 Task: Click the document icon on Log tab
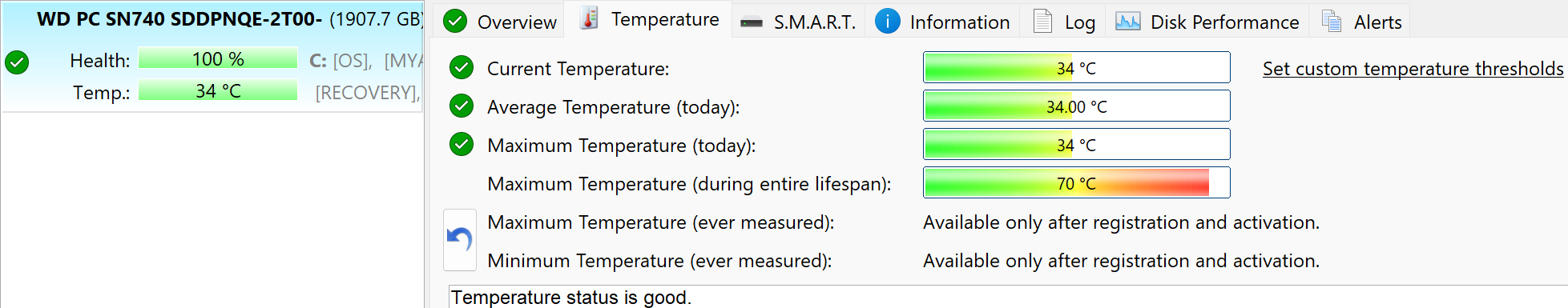click(1042, 21)
